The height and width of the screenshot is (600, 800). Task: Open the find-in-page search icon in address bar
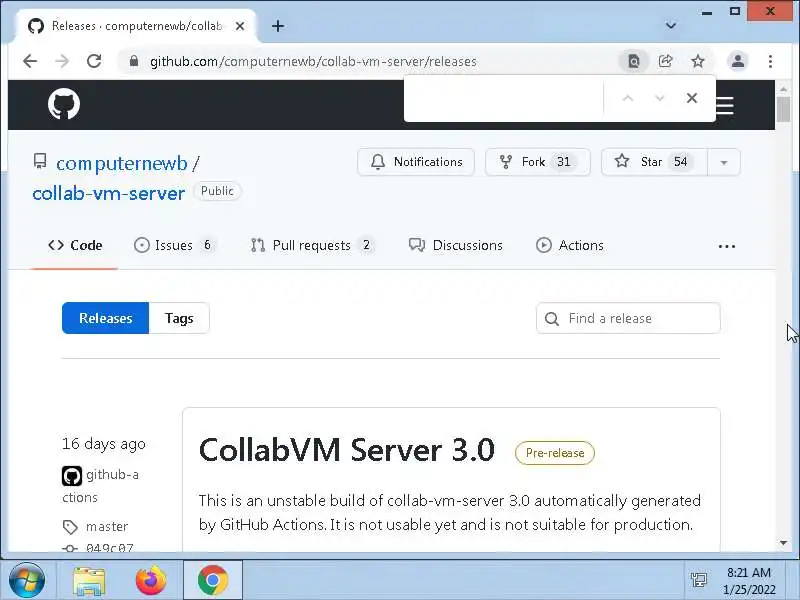coord(633,62)
